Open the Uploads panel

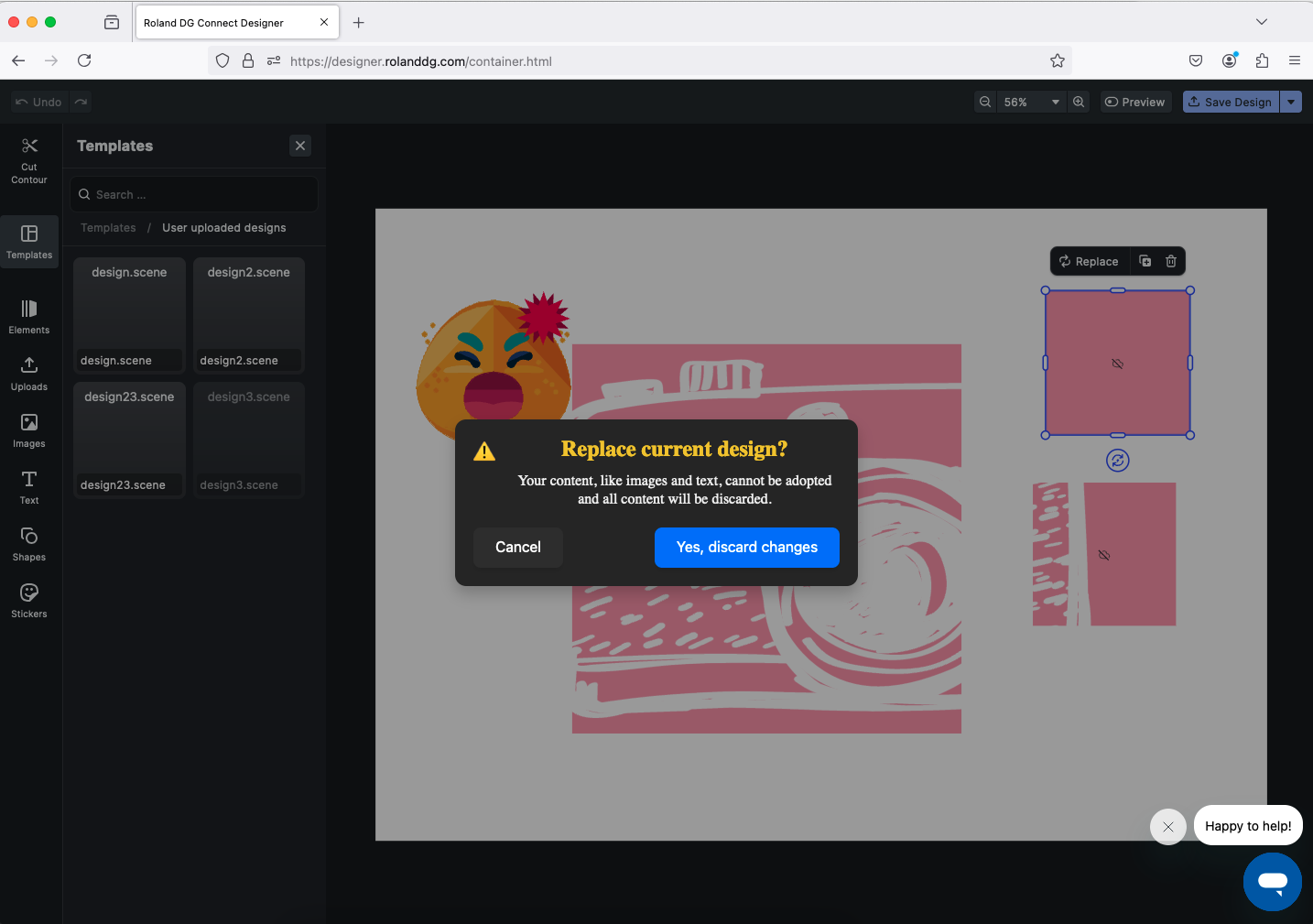point(29,374)
